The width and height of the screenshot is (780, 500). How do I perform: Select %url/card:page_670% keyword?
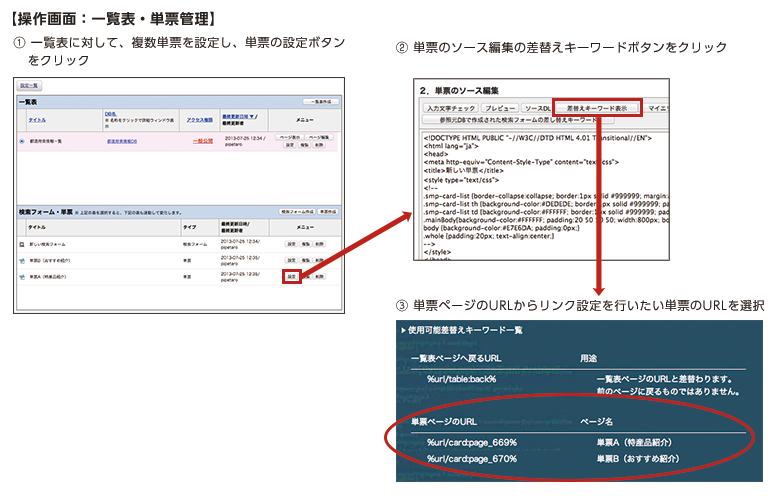pos(472,459)
